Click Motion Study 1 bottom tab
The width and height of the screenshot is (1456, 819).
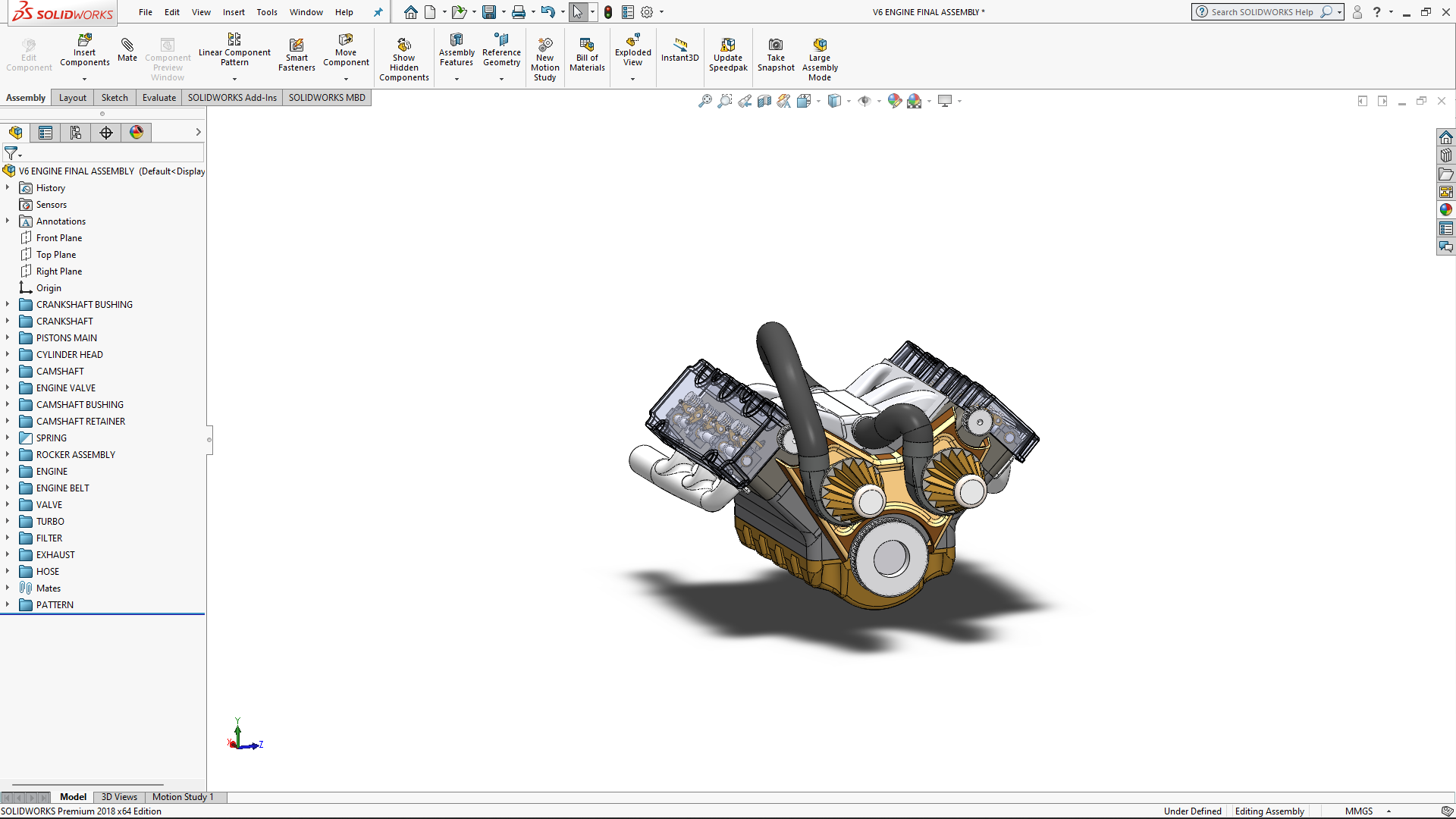point(183,797)
